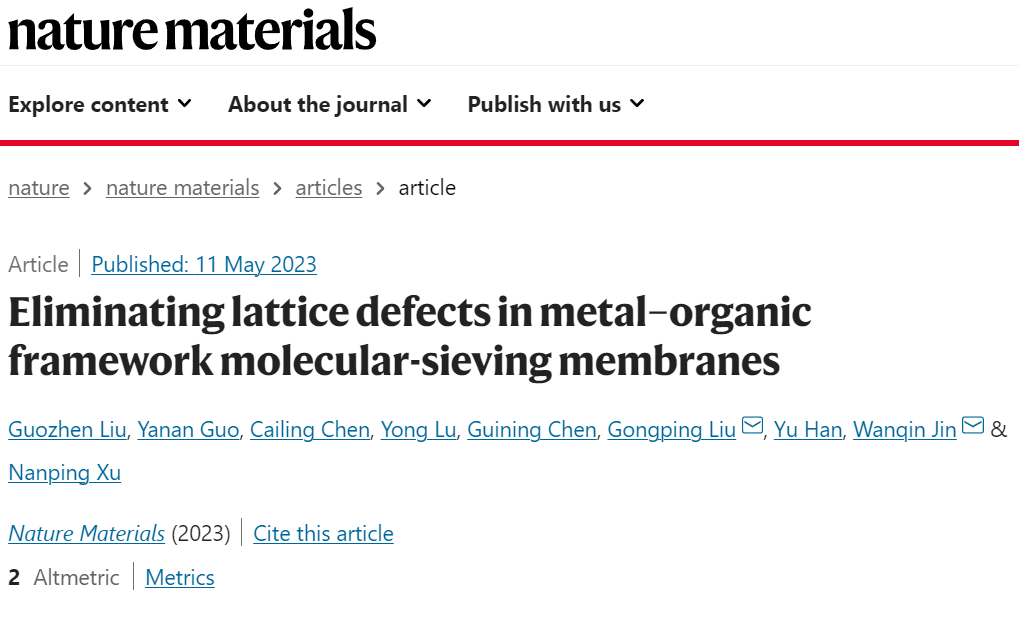
Task: Click the email icon beside Wanqin Jin
Action: [x=973, y=426]
